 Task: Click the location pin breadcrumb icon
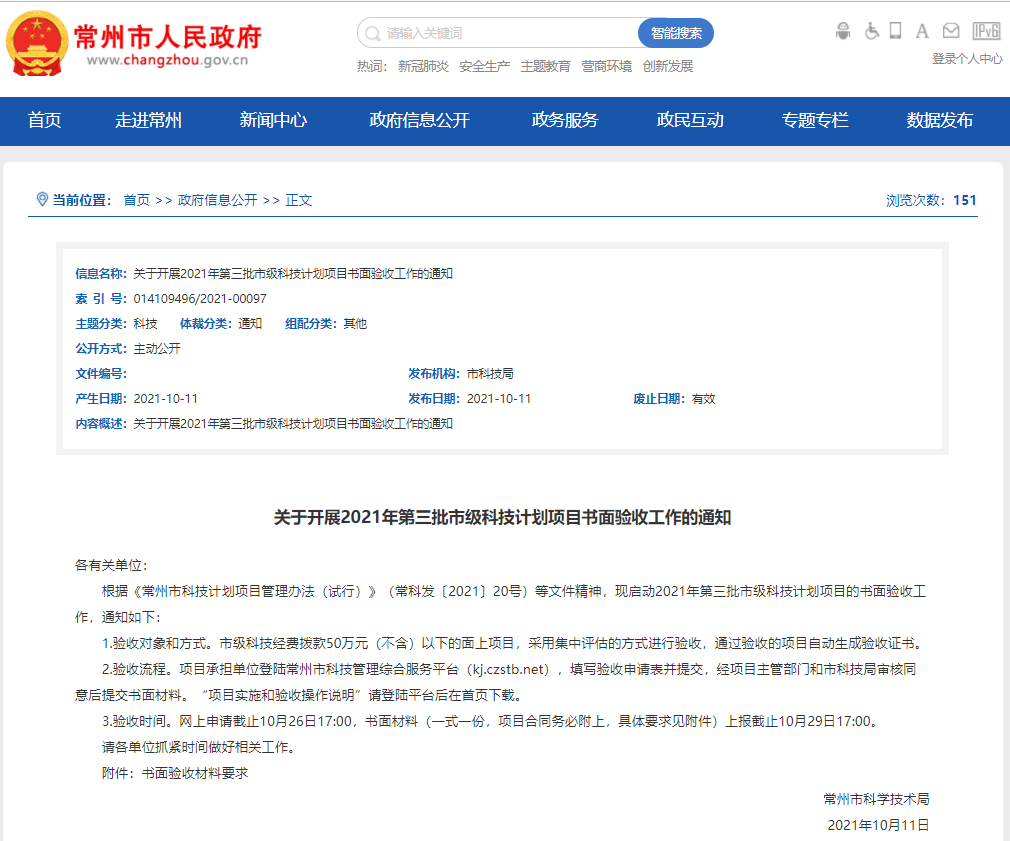pyautogui.click(x=41, y=199)
